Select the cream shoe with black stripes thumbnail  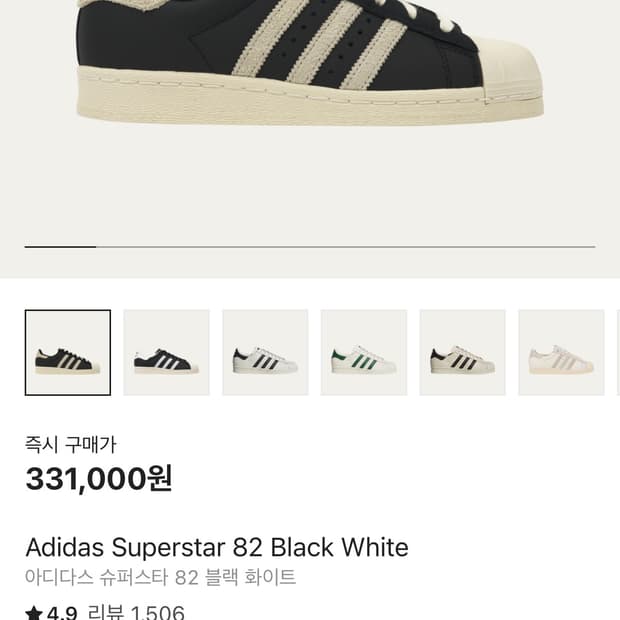pos(462,353)
